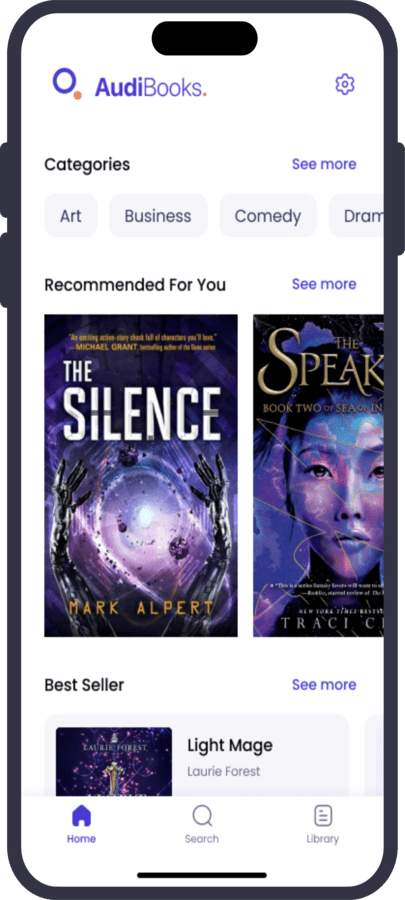See more Categories
Viewport: 405px width, 900px height.
[x=324, y=164]
